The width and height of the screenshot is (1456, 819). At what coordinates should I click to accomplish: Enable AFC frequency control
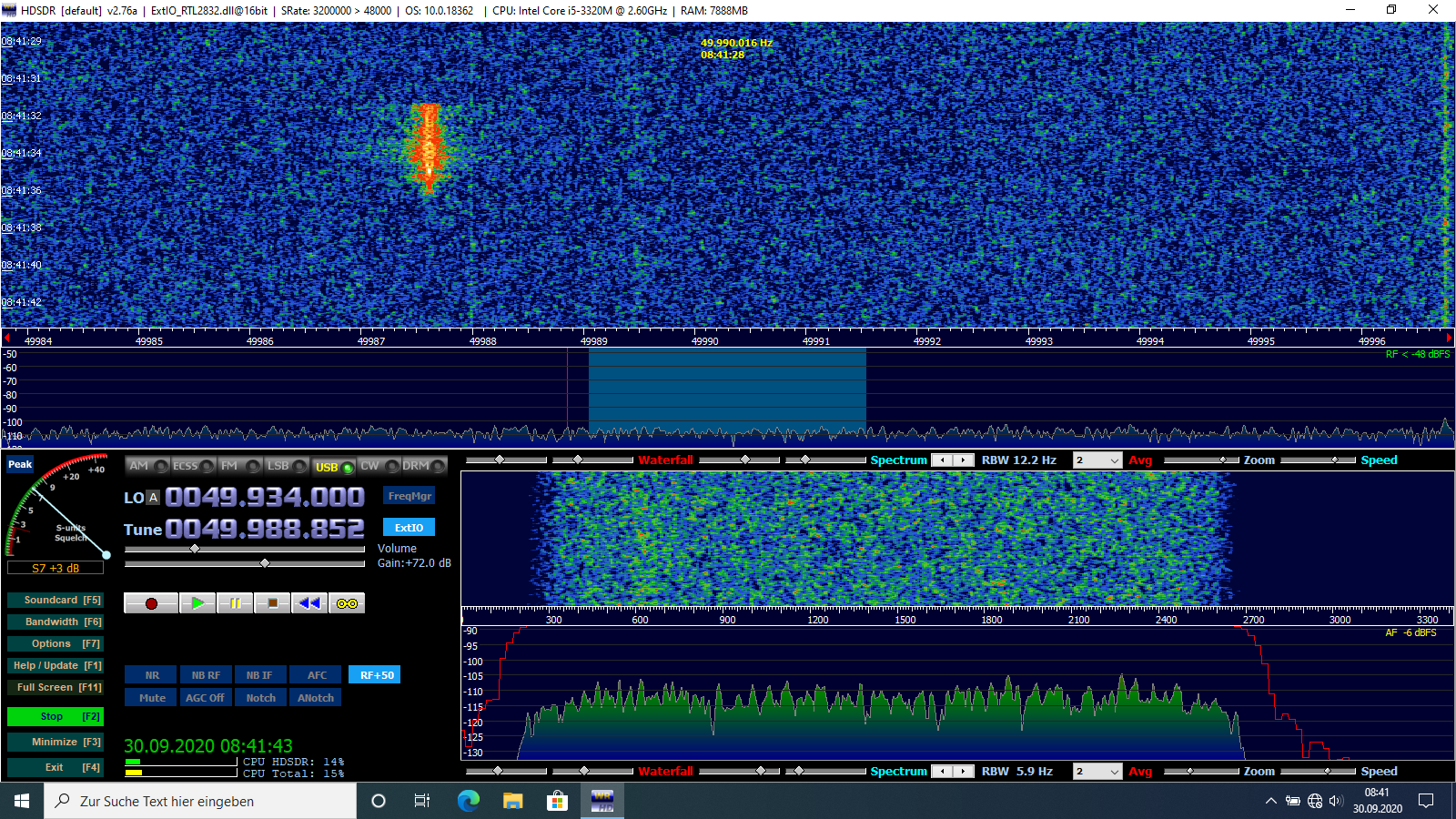pos(316,675)
